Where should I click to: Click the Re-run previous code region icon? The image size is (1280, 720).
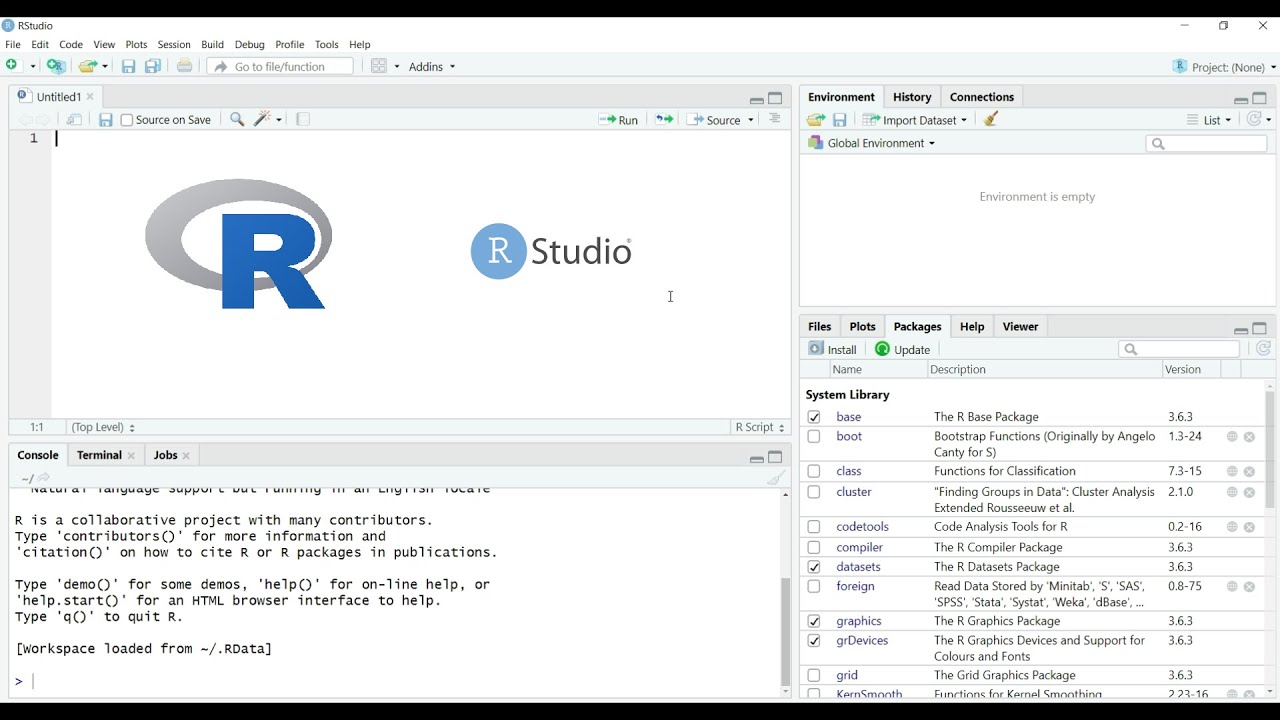pos(664,120)
